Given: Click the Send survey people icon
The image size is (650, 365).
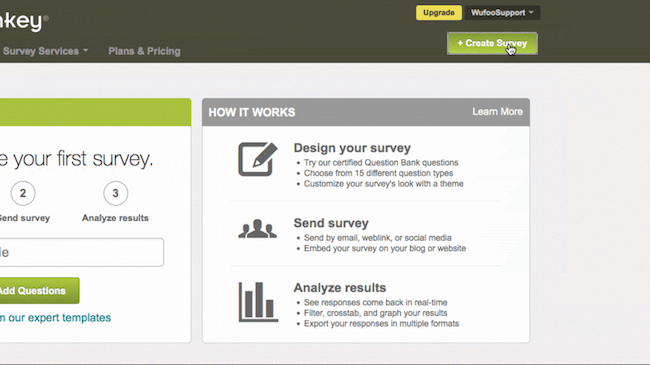Looking at the screenshot, I should pos(257,229).
